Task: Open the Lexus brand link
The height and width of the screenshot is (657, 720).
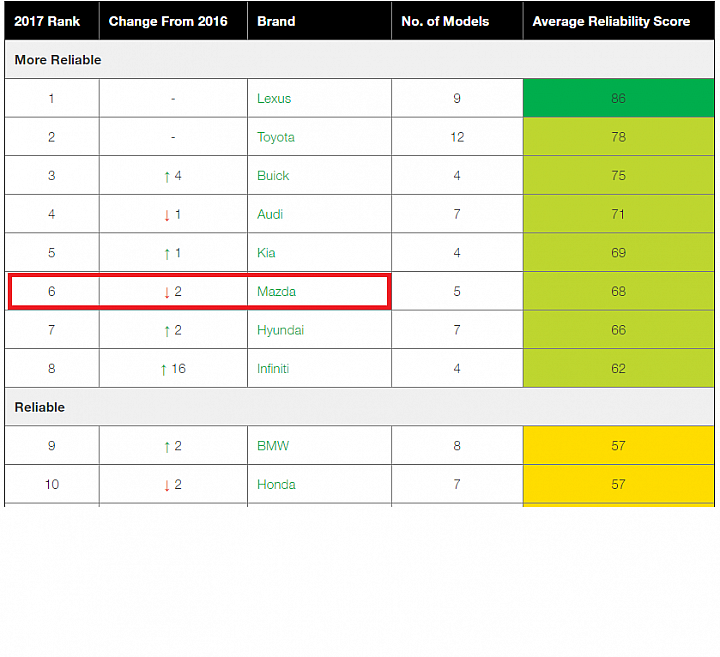Action: (x=274, y=99)
